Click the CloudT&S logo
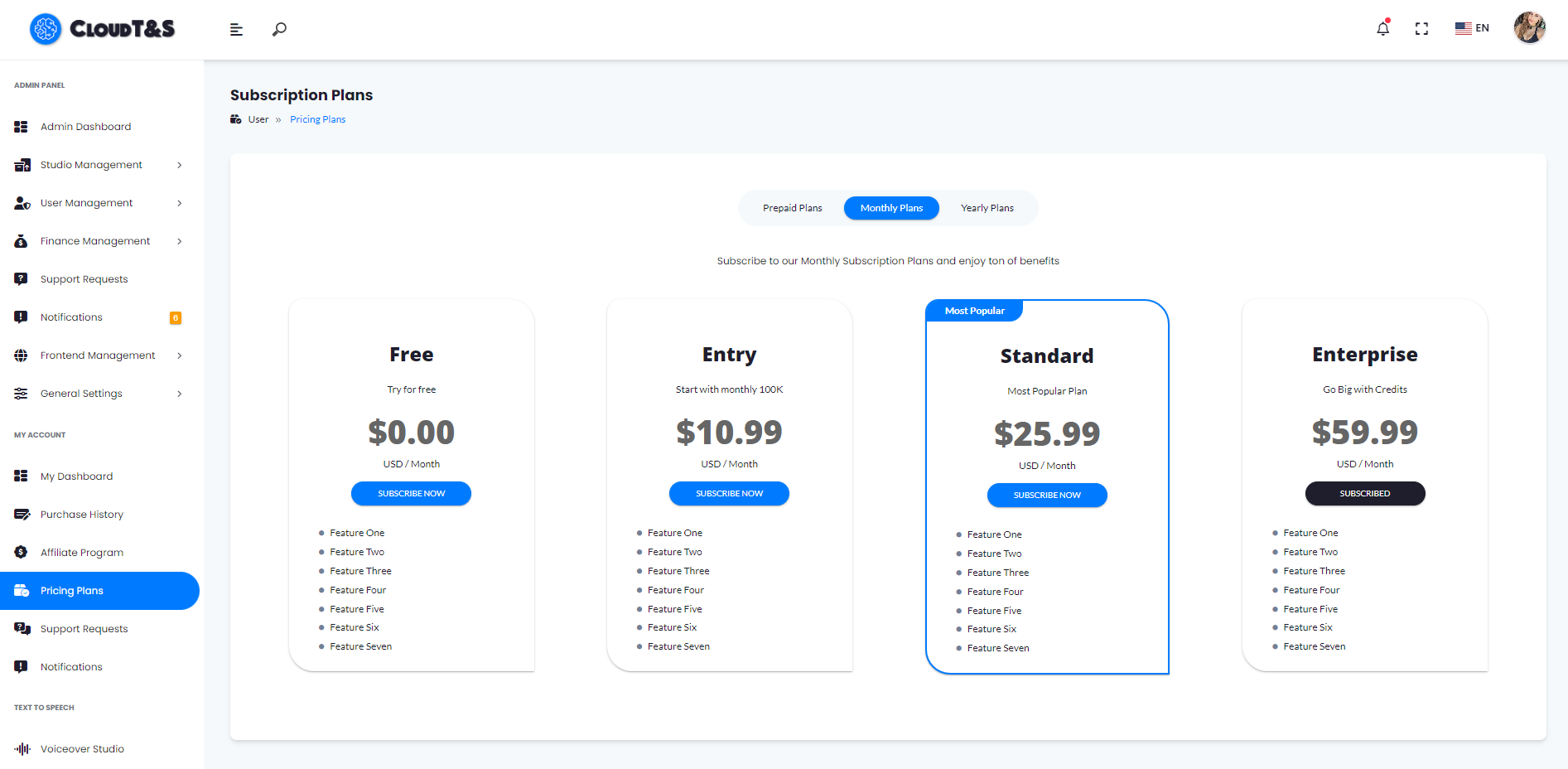Viewport: 1568px width, 769px height. coord(103,29)
